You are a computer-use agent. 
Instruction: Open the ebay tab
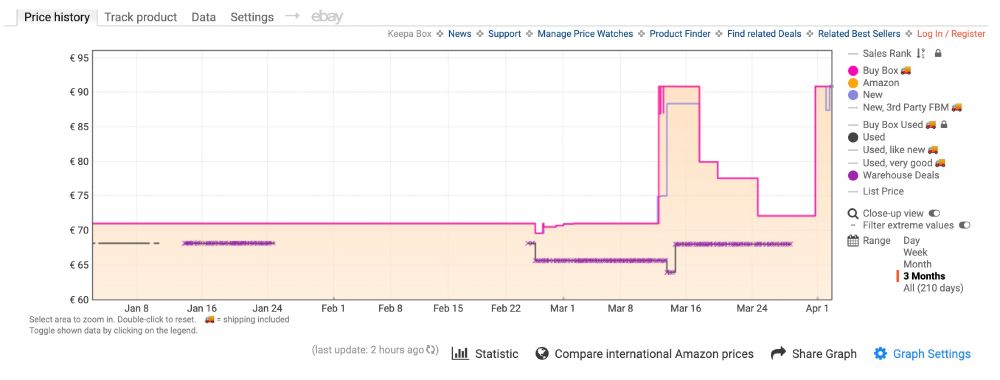click(327, 17)
